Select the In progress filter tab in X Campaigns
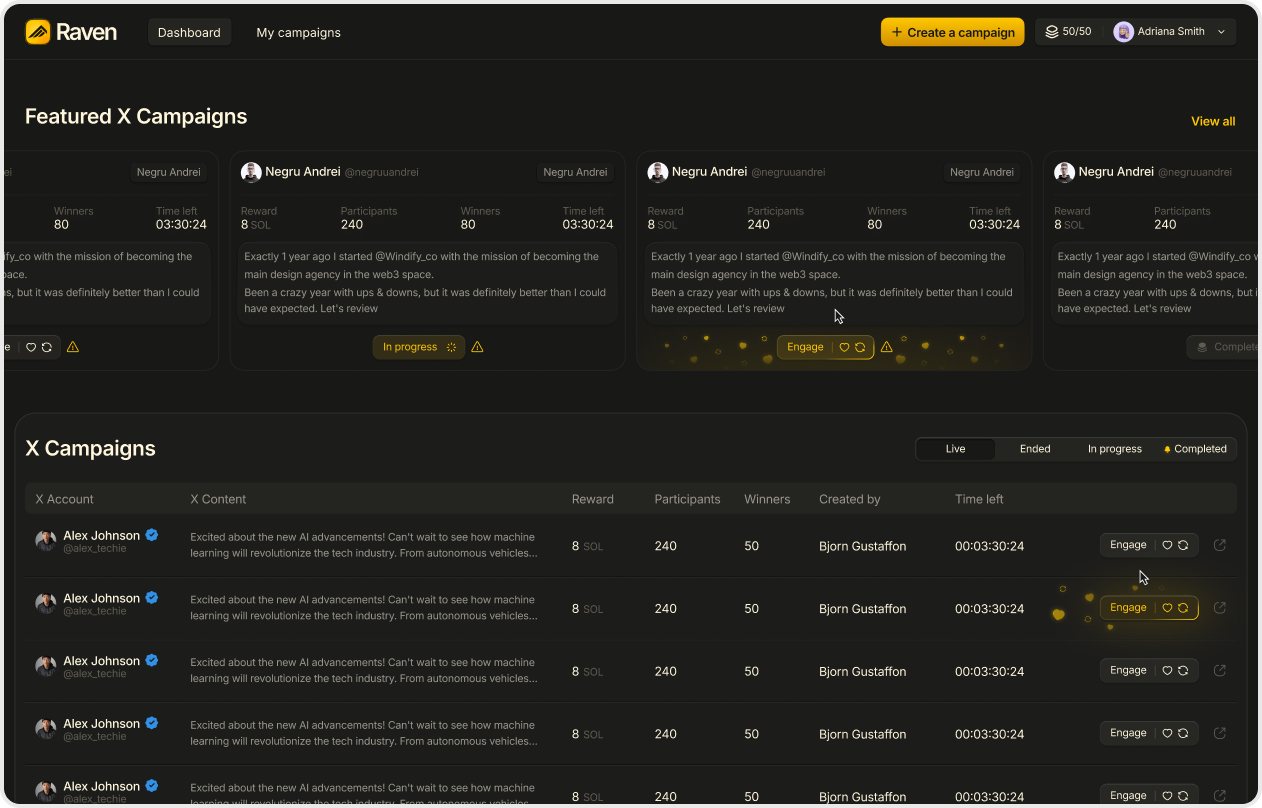Image resolution: width=1262 pixels, height=808 pixels. [1114, 449]
